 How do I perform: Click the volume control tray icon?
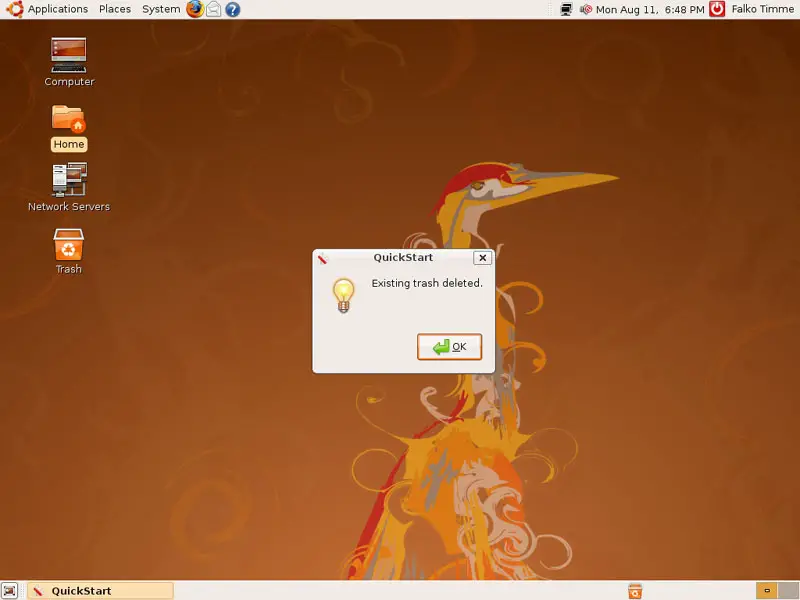[x=586, y=9]
